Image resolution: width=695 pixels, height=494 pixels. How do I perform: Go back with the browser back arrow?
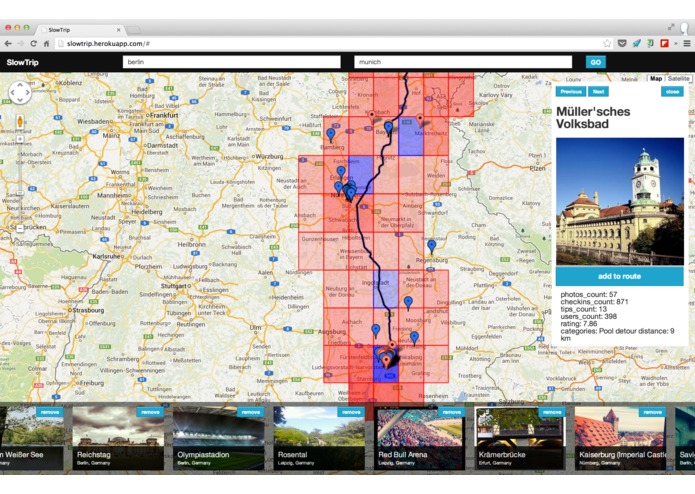click(x=8, y=43)
